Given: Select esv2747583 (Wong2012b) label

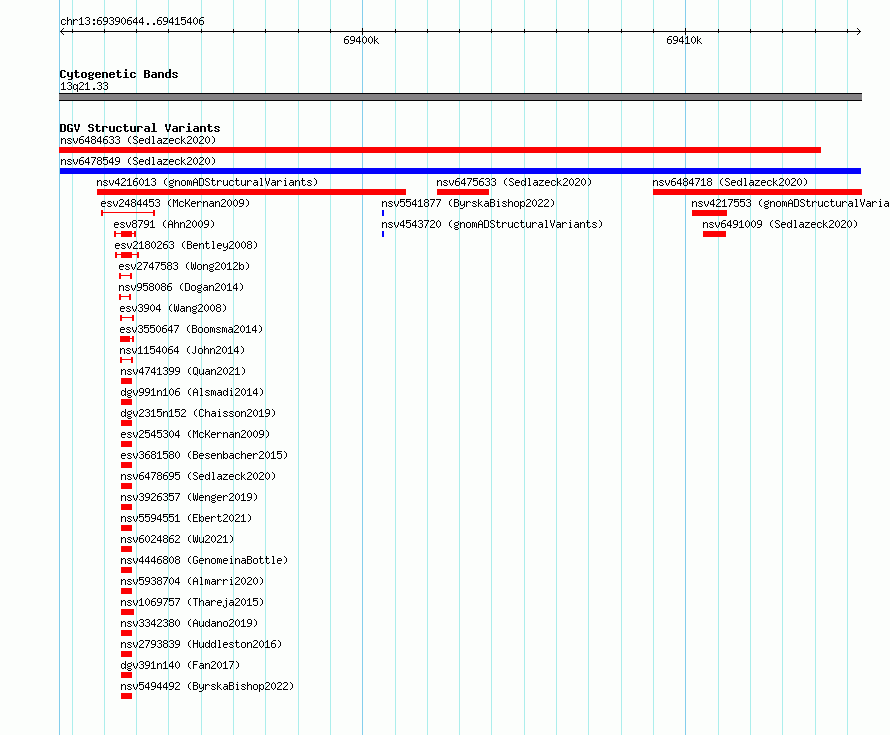Looking at the screenshot, I should coord(184,266).
